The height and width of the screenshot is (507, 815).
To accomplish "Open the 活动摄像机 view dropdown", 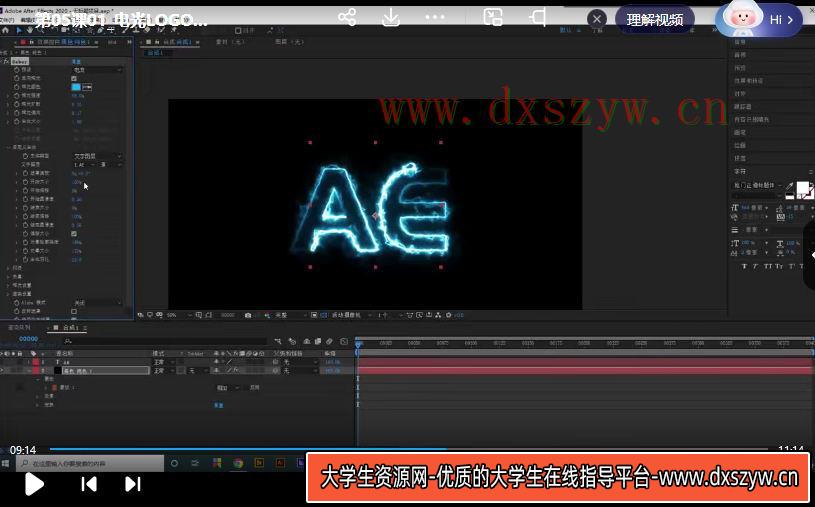I will coord(352,315).
